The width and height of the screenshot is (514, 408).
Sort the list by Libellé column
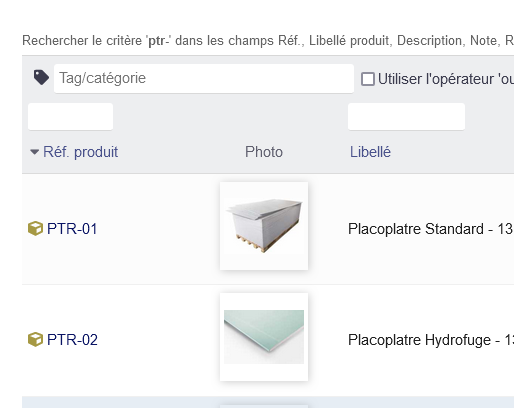click(x=370, y=152)
